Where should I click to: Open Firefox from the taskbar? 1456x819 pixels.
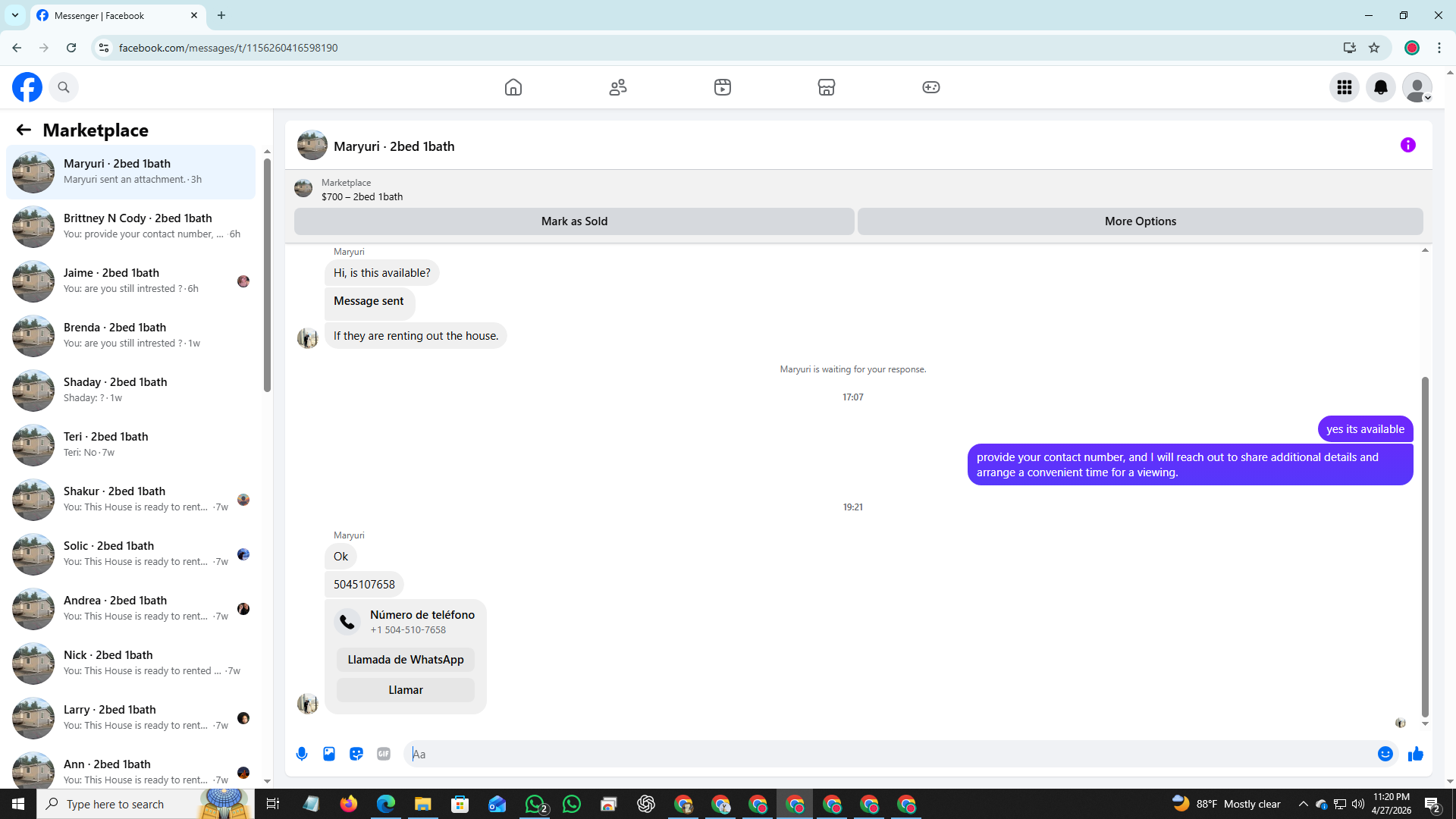(x=349, y=804)
